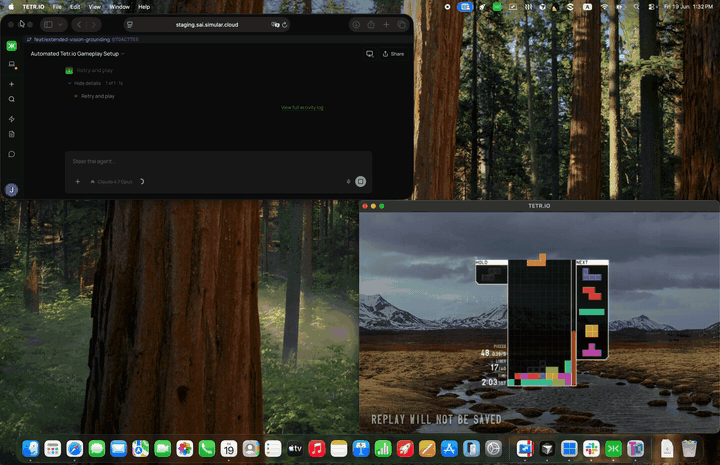This screenshot has width=720, height=465.
Task: Open the Help menu
Action: coord(144,7)
